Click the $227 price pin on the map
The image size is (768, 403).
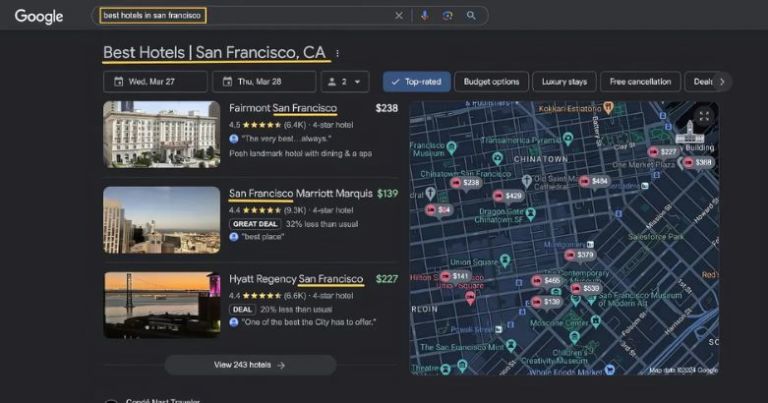pos(663,152)
